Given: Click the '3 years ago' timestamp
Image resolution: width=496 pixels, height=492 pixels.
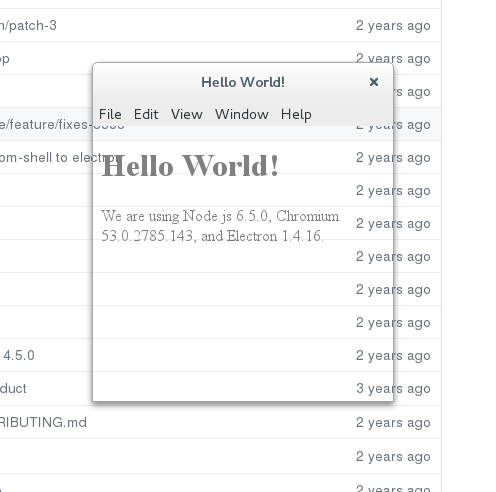Looking at the screenshot, I should (393, 389).
